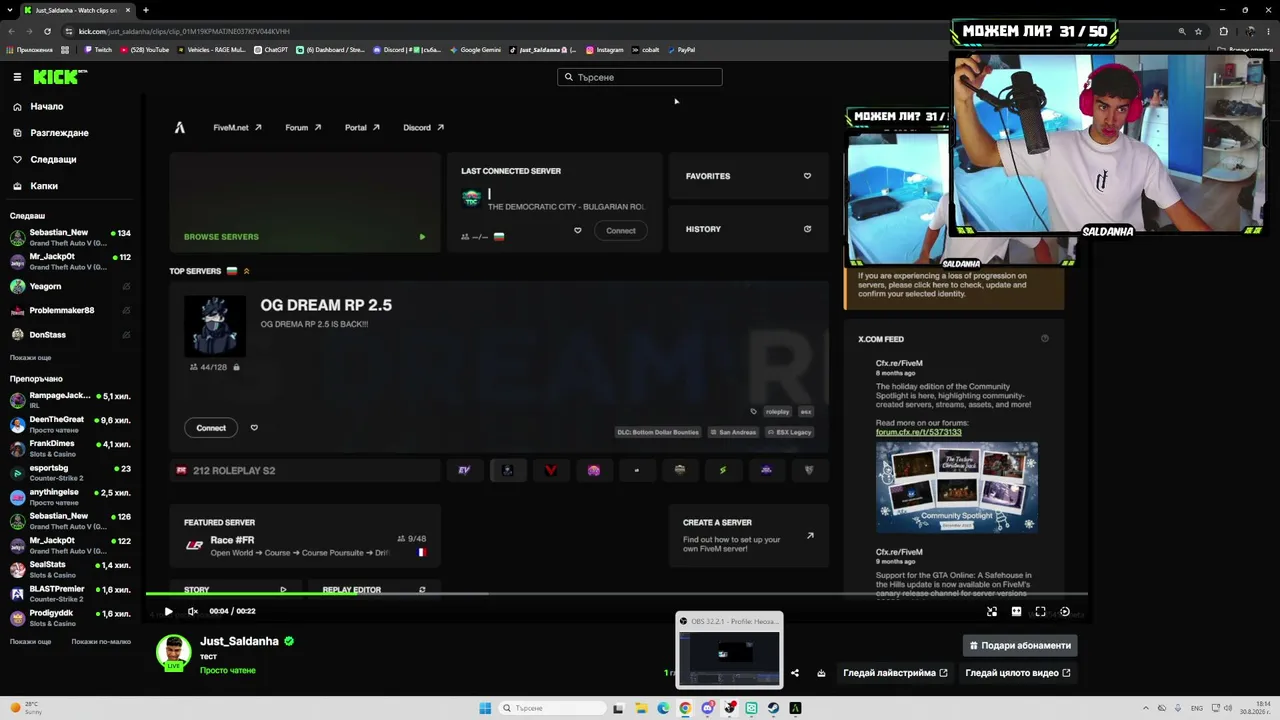Open Sebastian_New channel with 134 viewers
This screenshot has height=720, width=1280.
click(x=72, y=238)
